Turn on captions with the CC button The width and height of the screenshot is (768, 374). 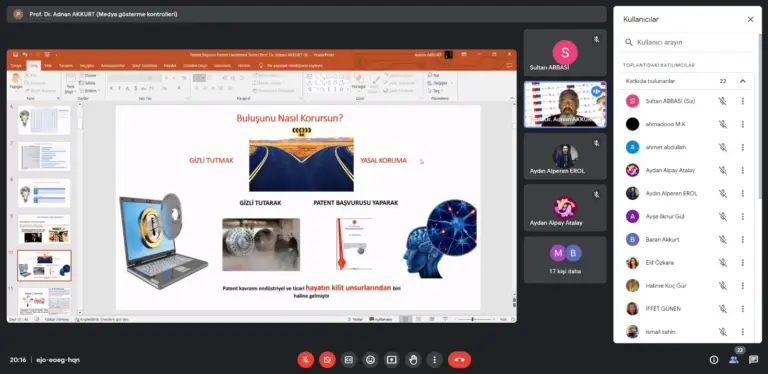click(349, 360)
